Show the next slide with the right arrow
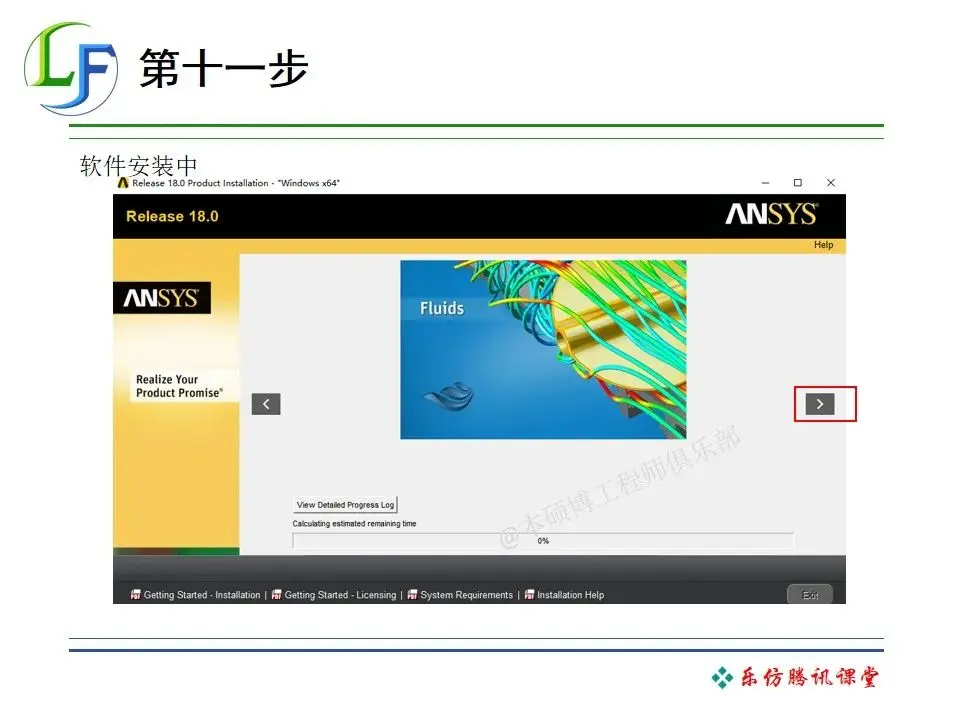This screenshot has height=720, width=960. click(x=820, y=404)
